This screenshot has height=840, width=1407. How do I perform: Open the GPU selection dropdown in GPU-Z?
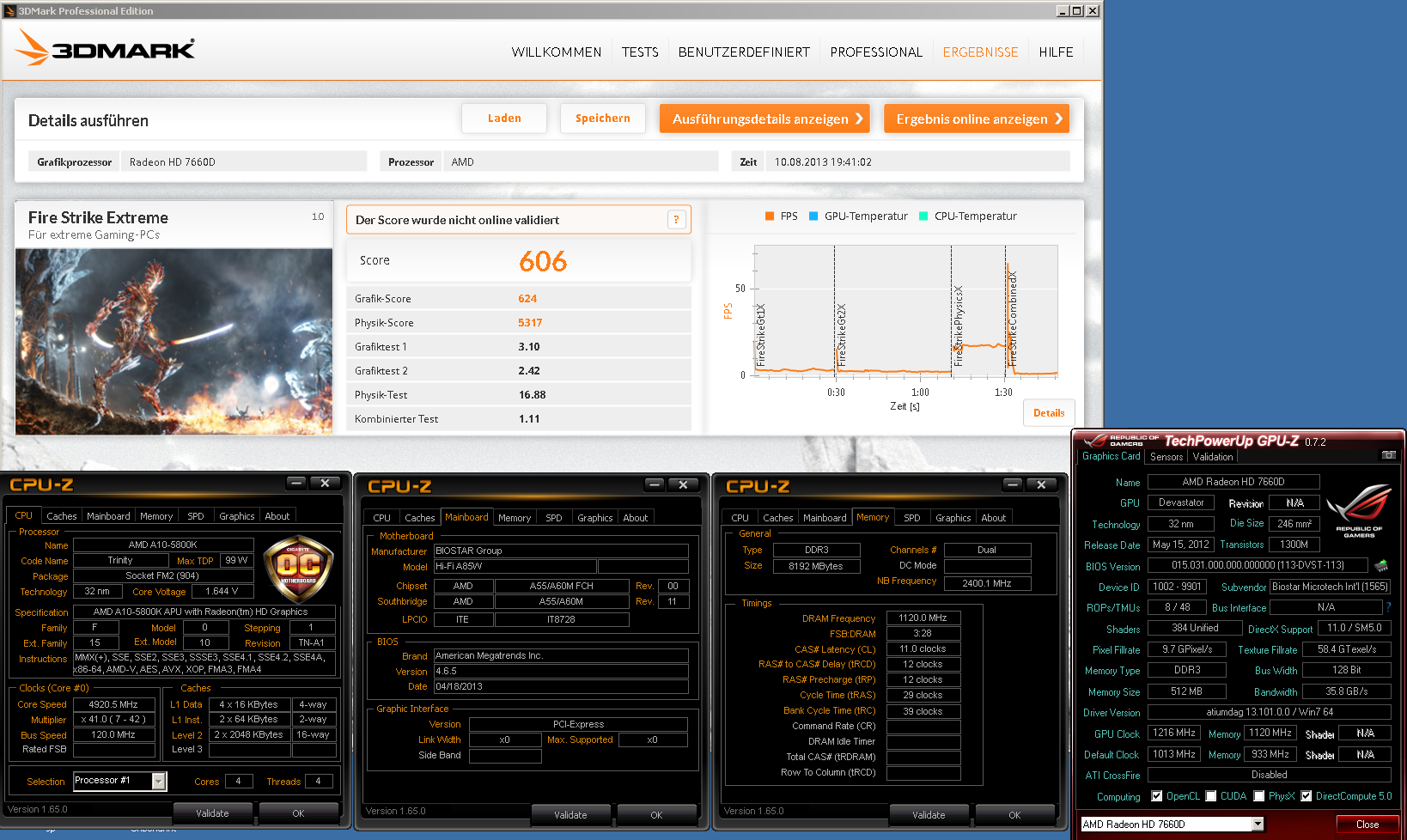point(1258,825)
